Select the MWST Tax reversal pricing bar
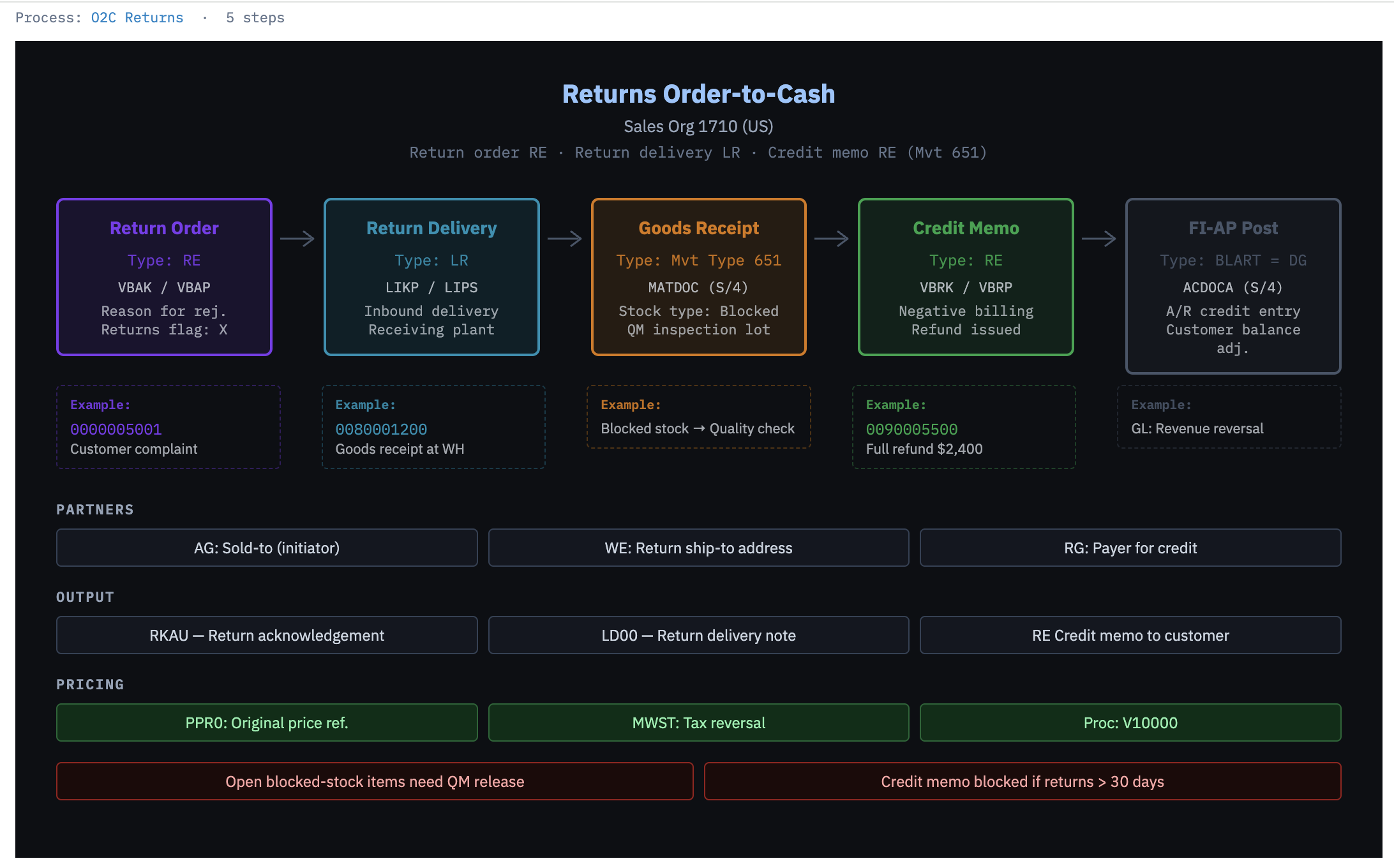 (698, 722)
